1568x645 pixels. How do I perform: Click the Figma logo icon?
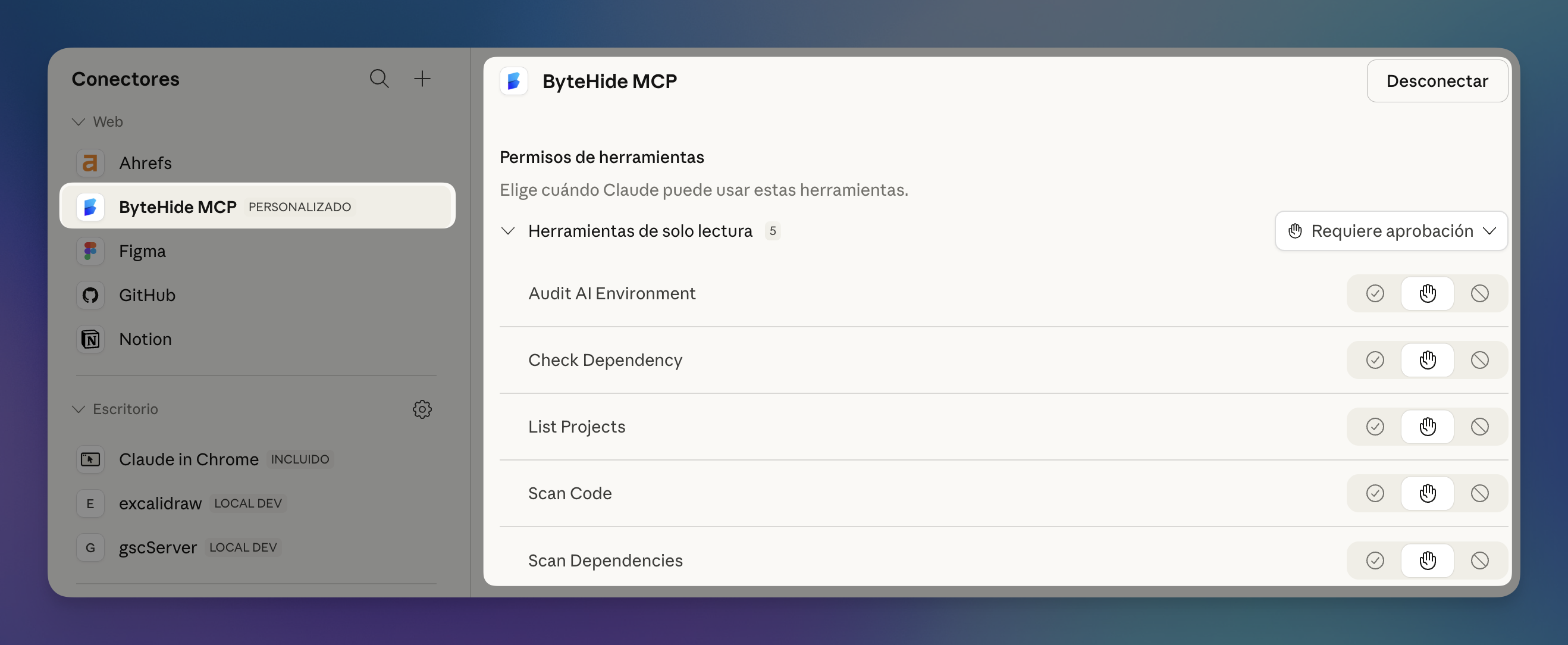90,251
